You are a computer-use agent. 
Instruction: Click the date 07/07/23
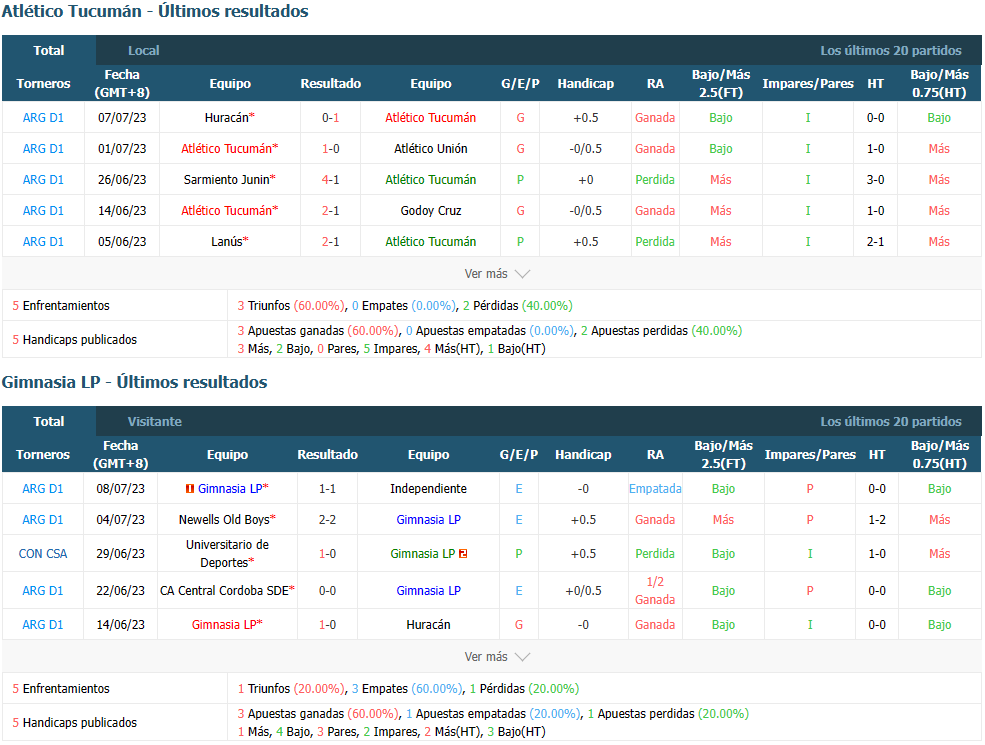(122, 118)
